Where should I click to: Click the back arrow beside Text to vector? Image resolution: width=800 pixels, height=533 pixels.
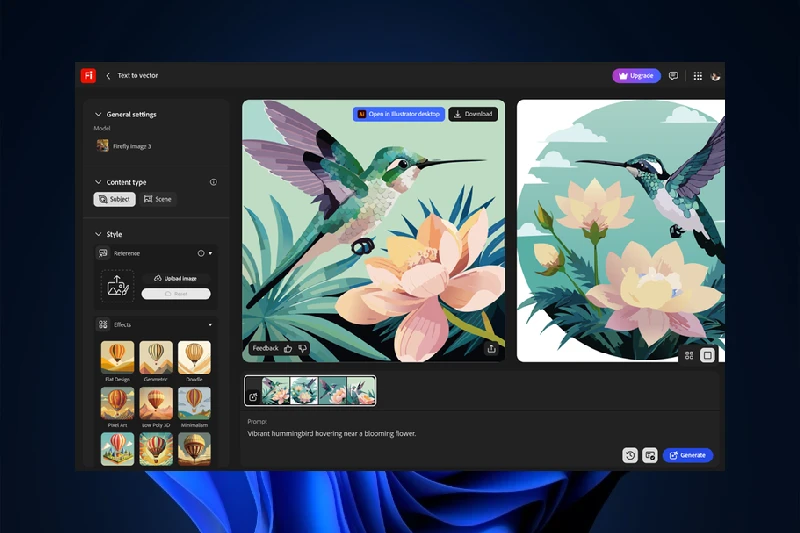point(108,76)
